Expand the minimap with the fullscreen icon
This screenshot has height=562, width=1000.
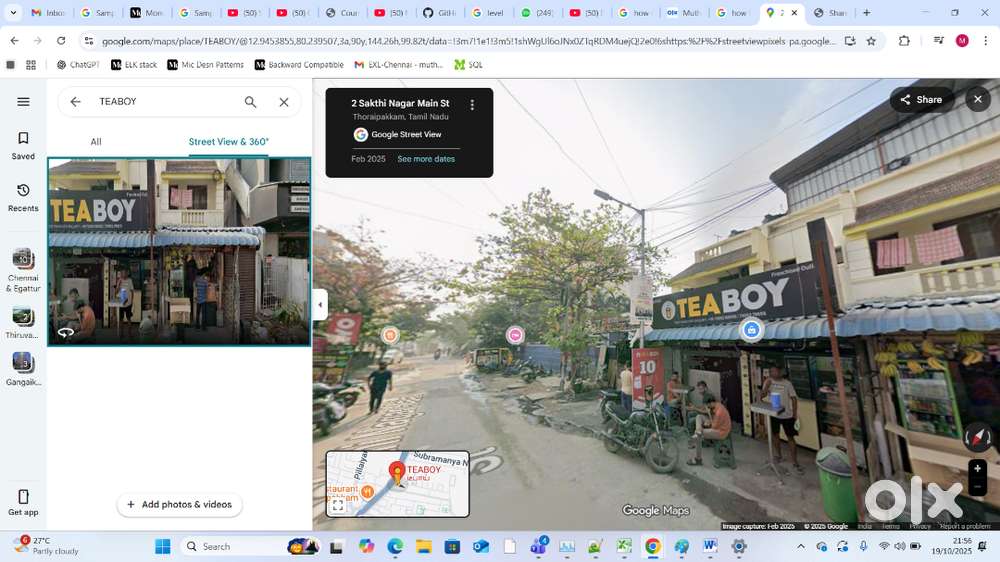[x=338, y=506]
